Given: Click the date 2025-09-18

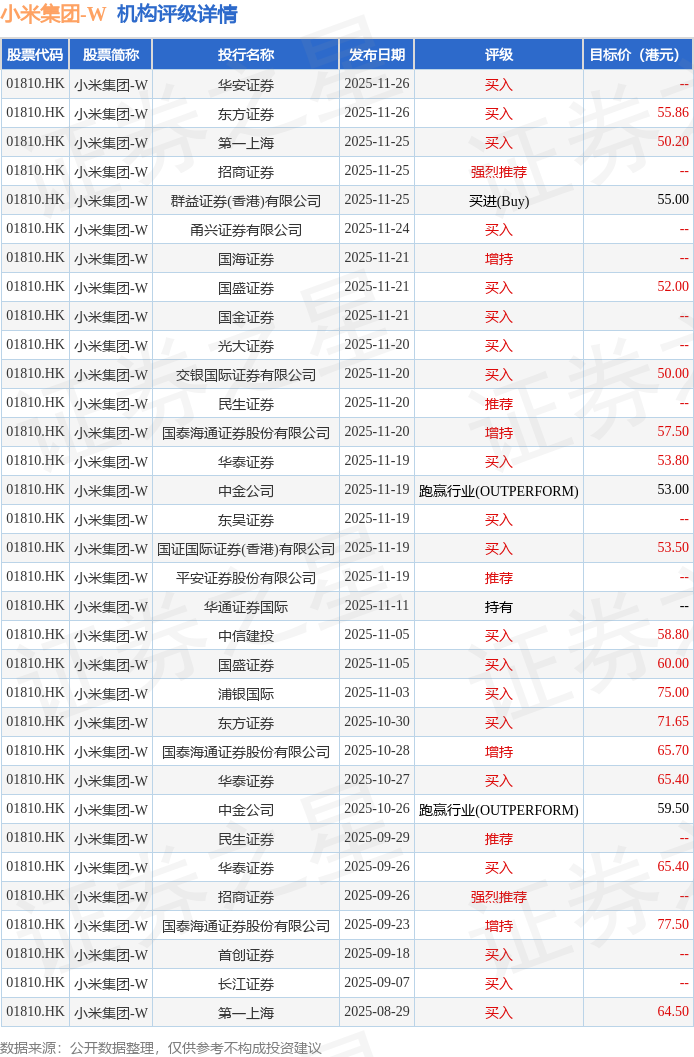Looking at the screenshot, I should pos(377,953).
